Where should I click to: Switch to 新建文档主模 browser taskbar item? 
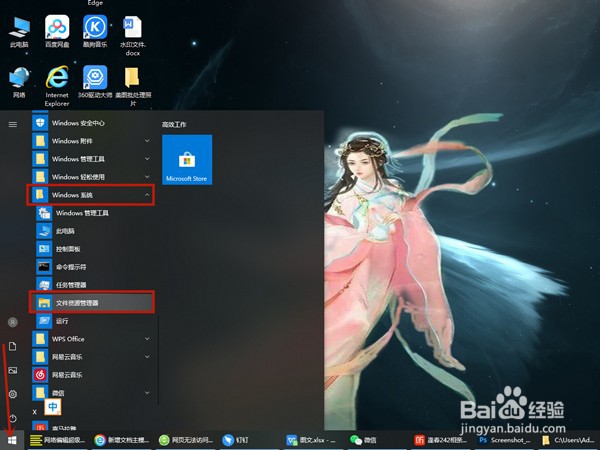coord(122,440)
